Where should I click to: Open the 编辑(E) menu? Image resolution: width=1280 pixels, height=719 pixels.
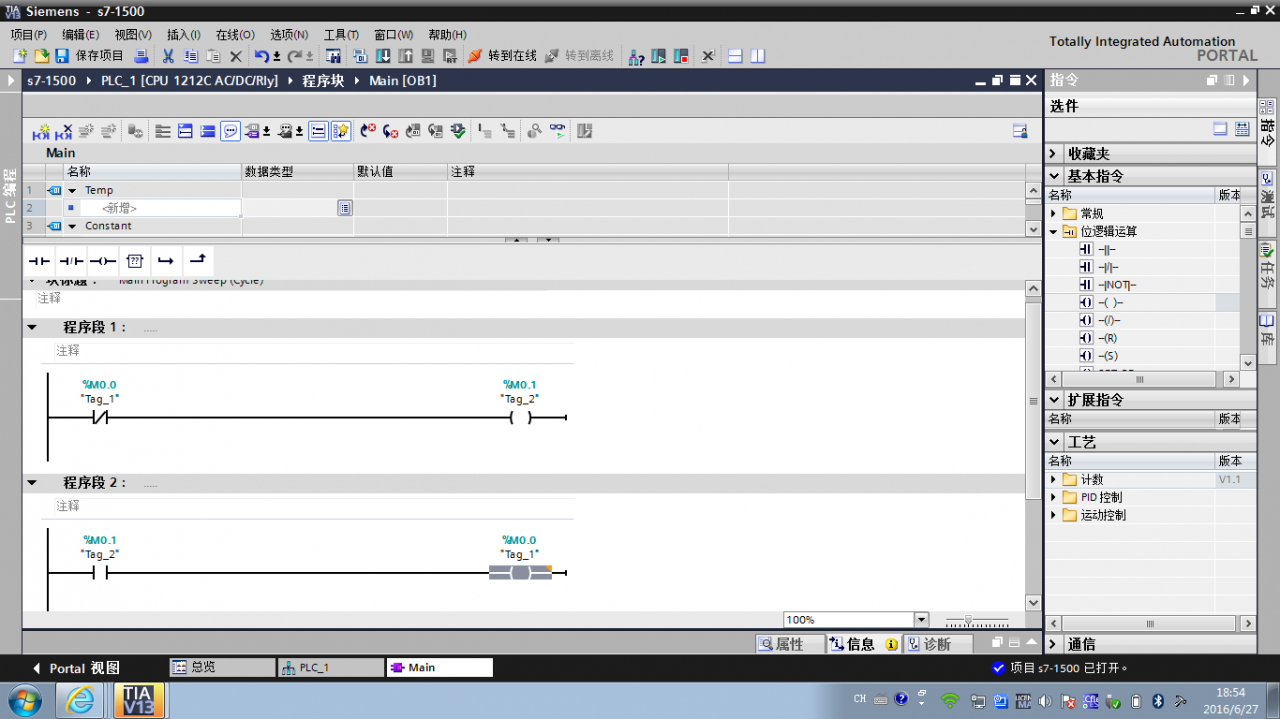(81, 35)
